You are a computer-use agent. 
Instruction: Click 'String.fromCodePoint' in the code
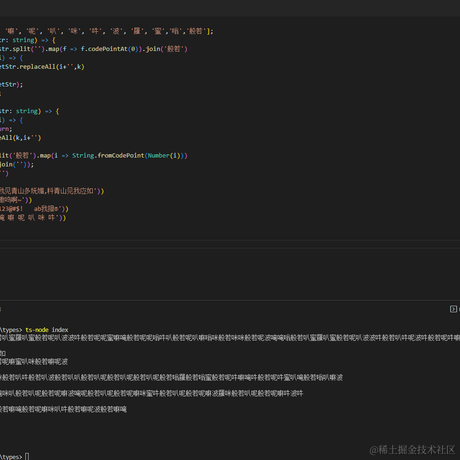108,156
